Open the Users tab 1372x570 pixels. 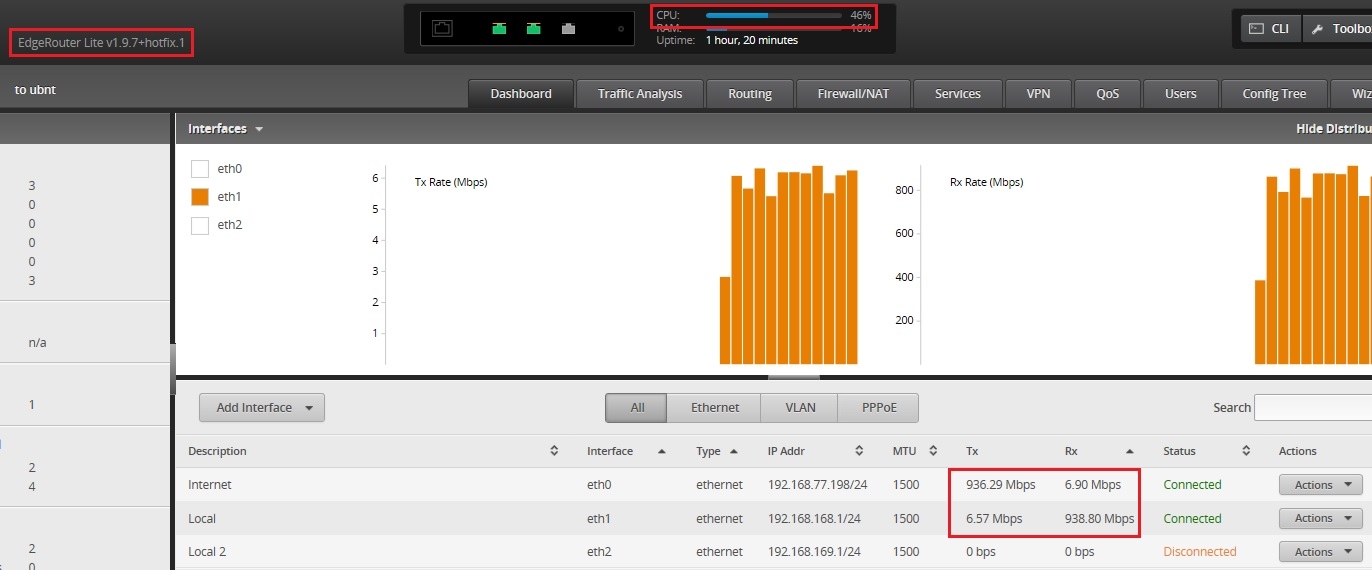tap(1181, 93)
